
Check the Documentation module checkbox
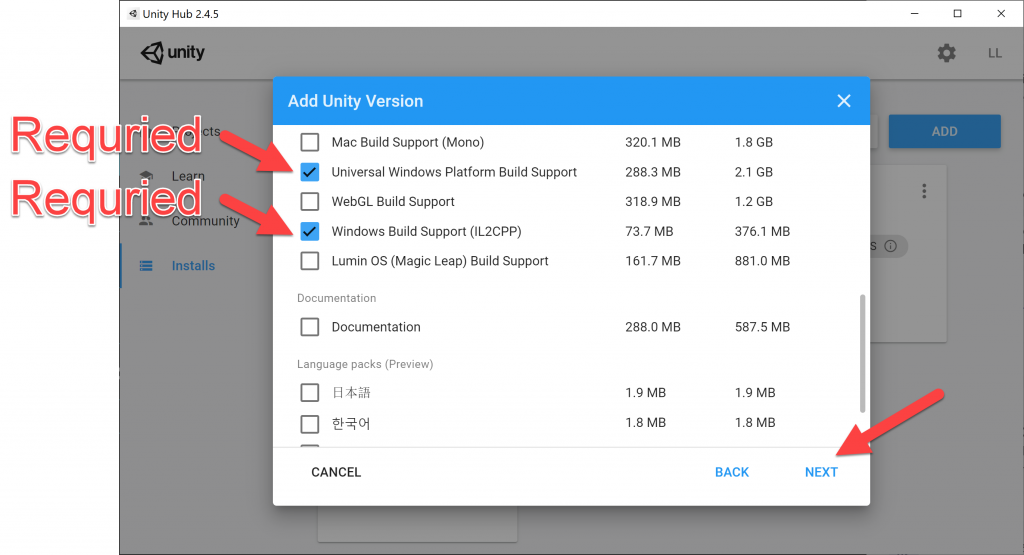pyautogui.click(x=310, y=326)
